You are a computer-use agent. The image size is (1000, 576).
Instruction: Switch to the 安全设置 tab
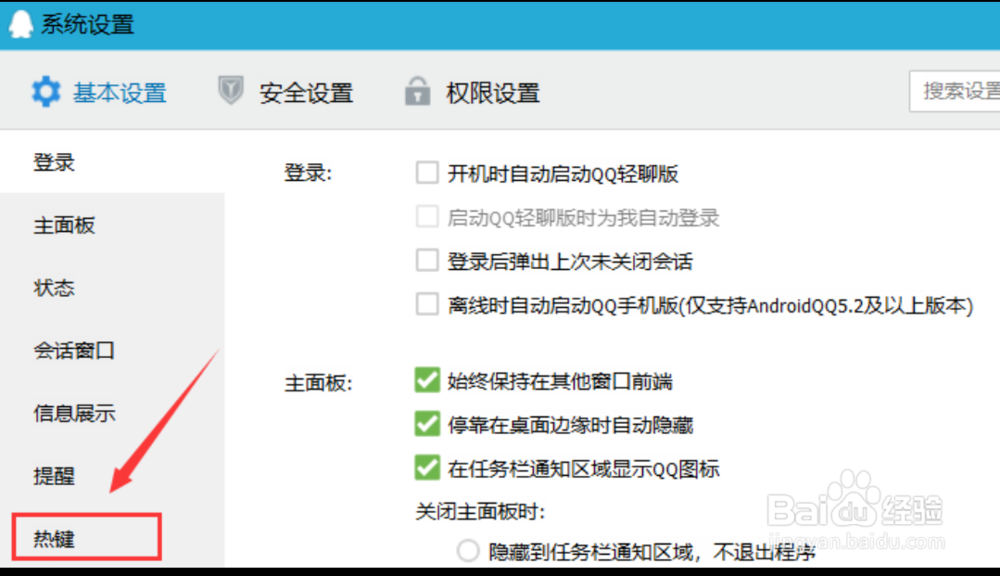(306, 93)
